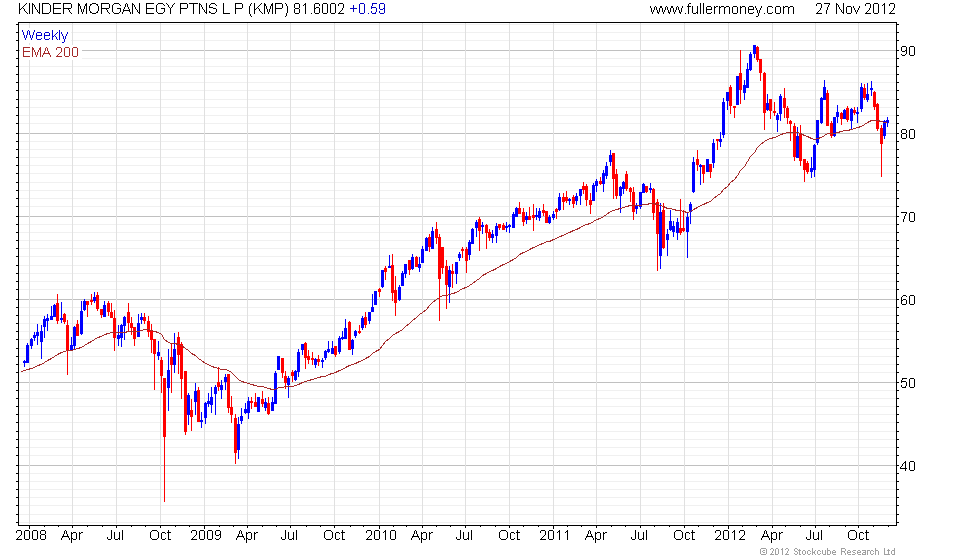This screenshot has height=560, width=980.
Task: Click the Oct label right before 2012
Action: pyautogui.click(x=684, y=535)
